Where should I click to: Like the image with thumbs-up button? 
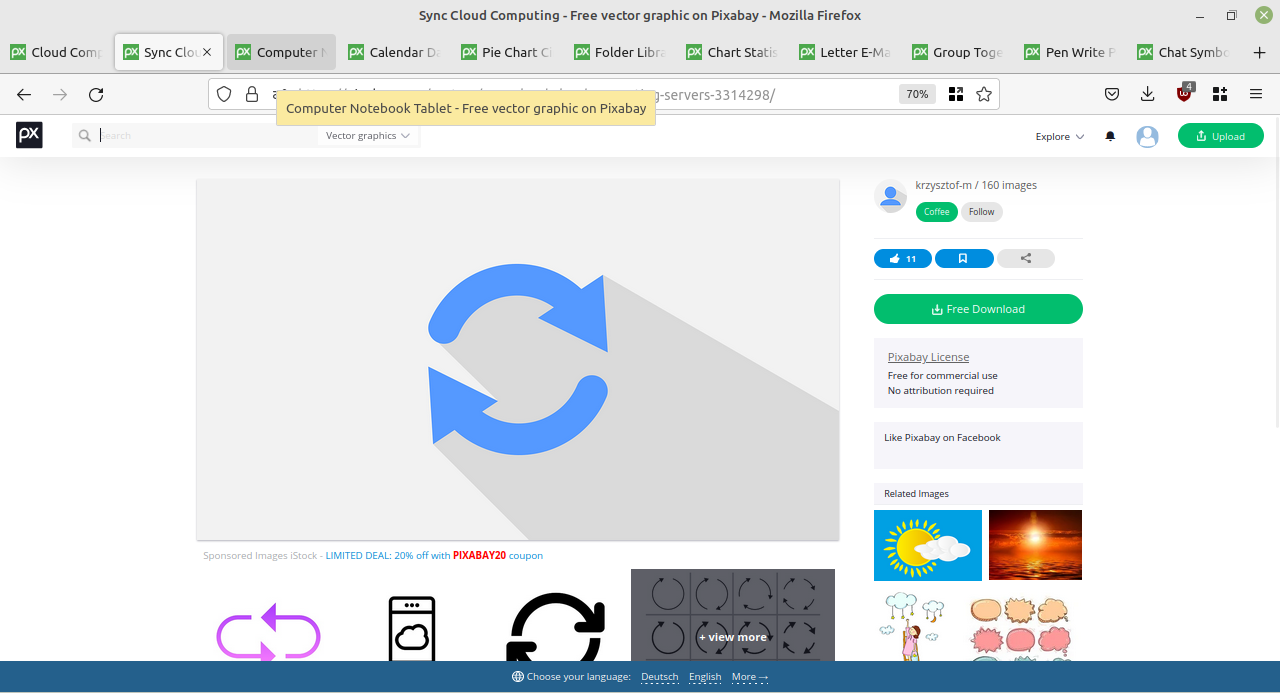click(x=903, y=259)
